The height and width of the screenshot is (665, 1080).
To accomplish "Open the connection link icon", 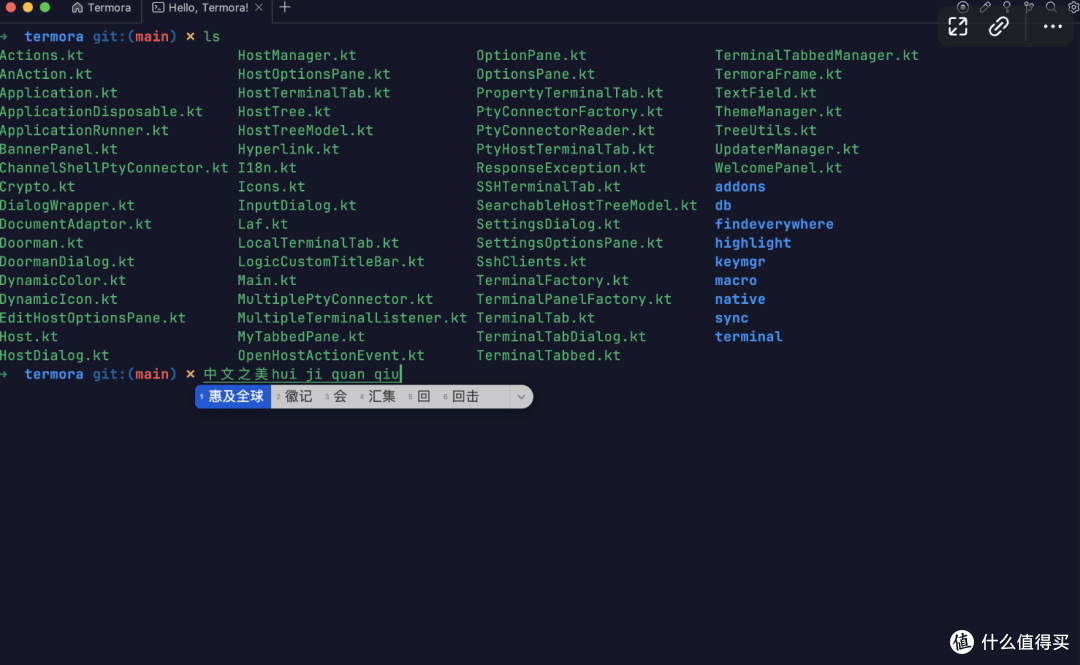I will [999, 27].
